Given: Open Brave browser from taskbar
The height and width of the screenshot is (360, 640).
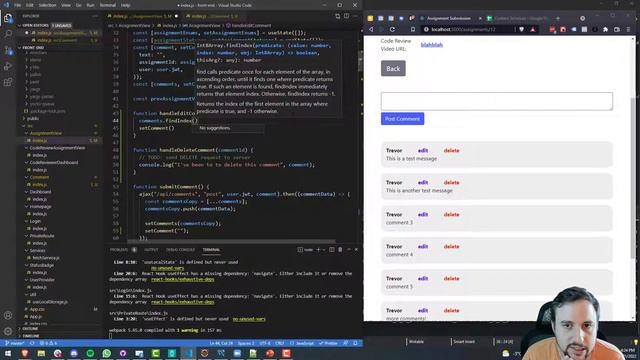Looking at the screenshot, I should [x=24, y=353].
